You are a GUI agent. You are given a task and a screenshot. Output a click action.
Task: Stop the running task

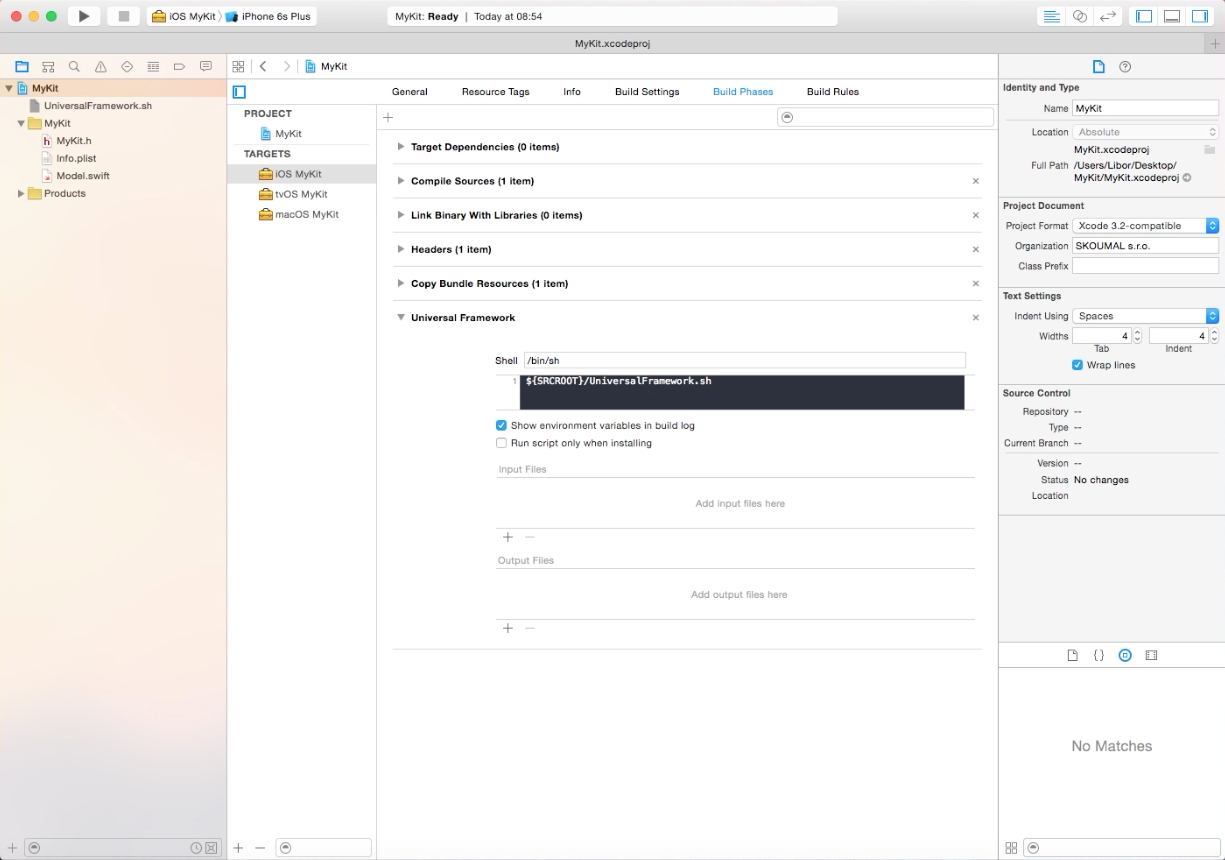pyautogui.click(x=123, y=16)
